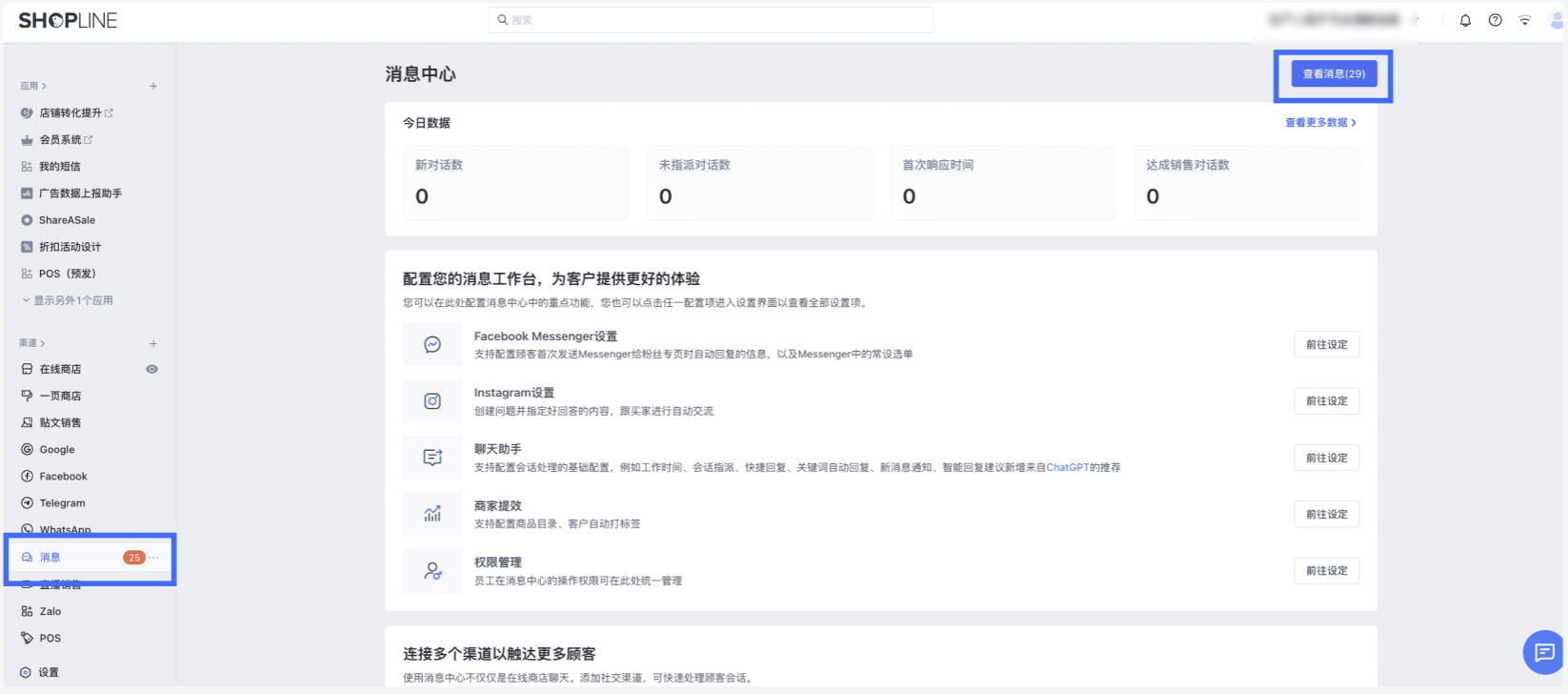Click the Facebook Messenger settings icon
This screenshot has height=694, width=1568.
click(432, 344)
